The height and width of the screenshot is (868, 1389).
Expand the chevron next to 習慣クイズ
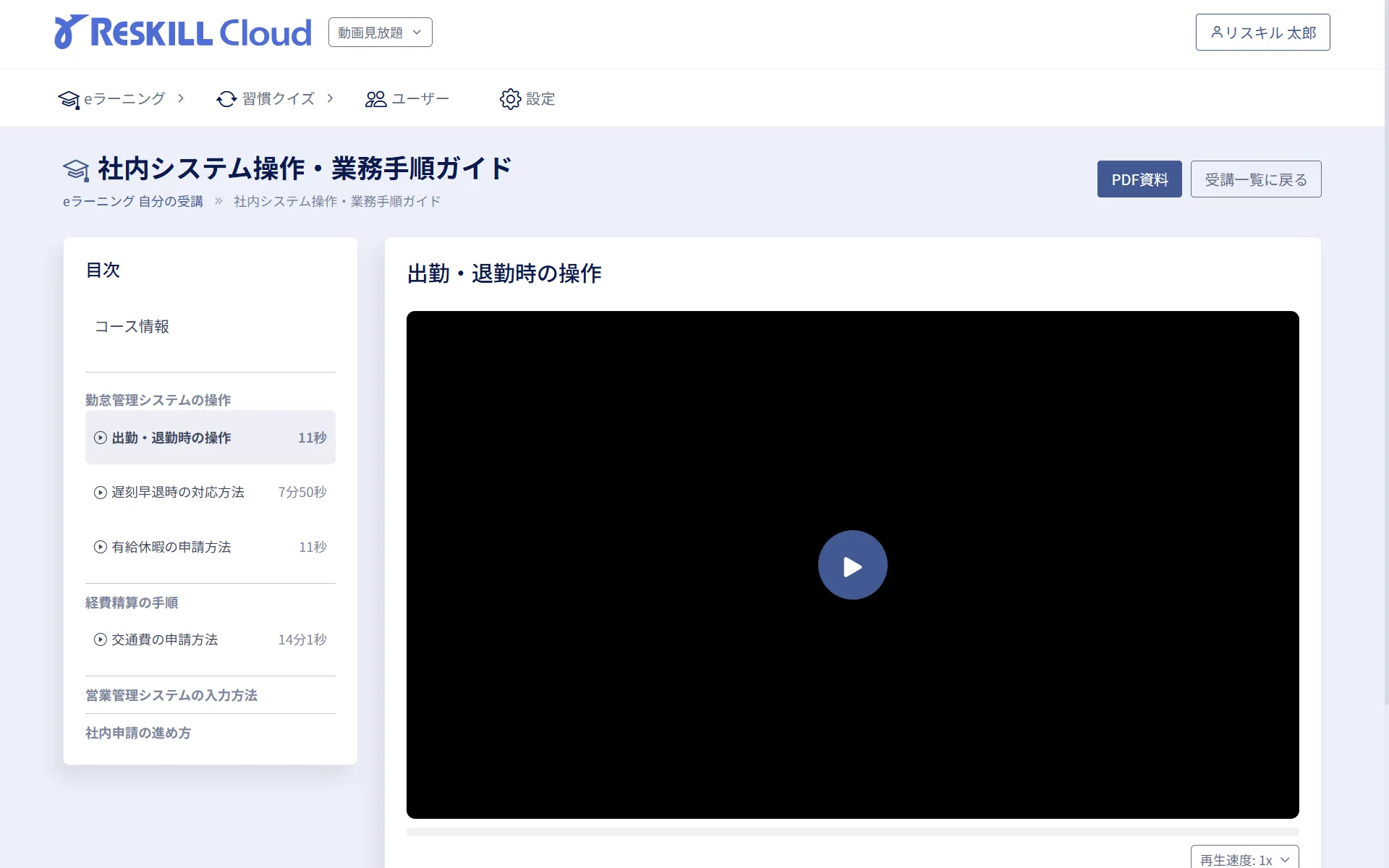click(x=330, y=98)
